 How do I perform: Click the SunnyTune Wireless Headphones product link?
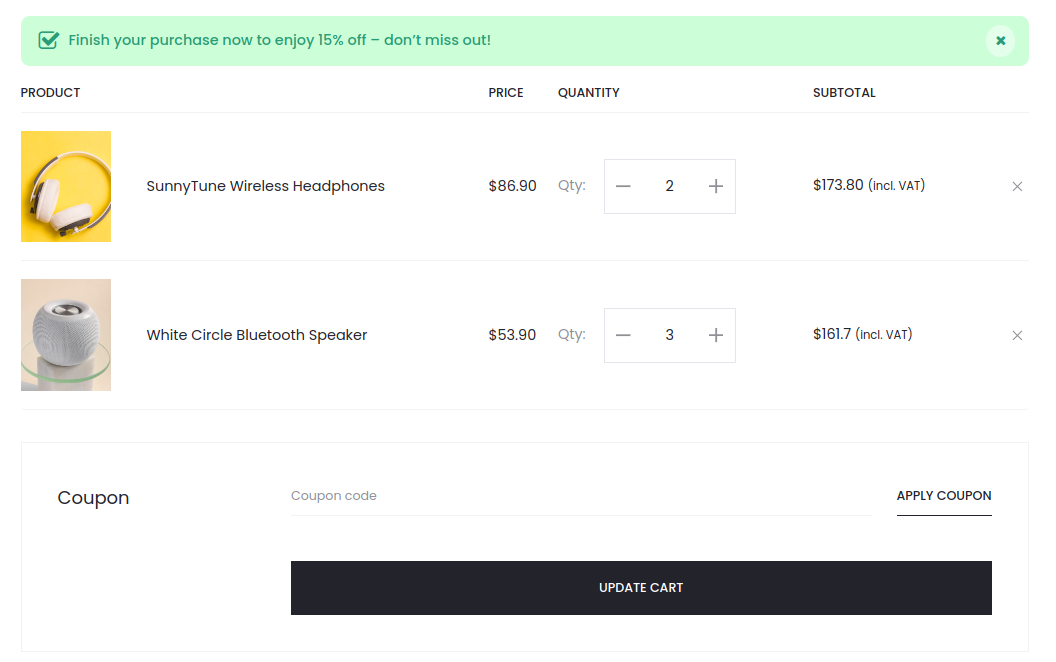(x=265, y=186)
